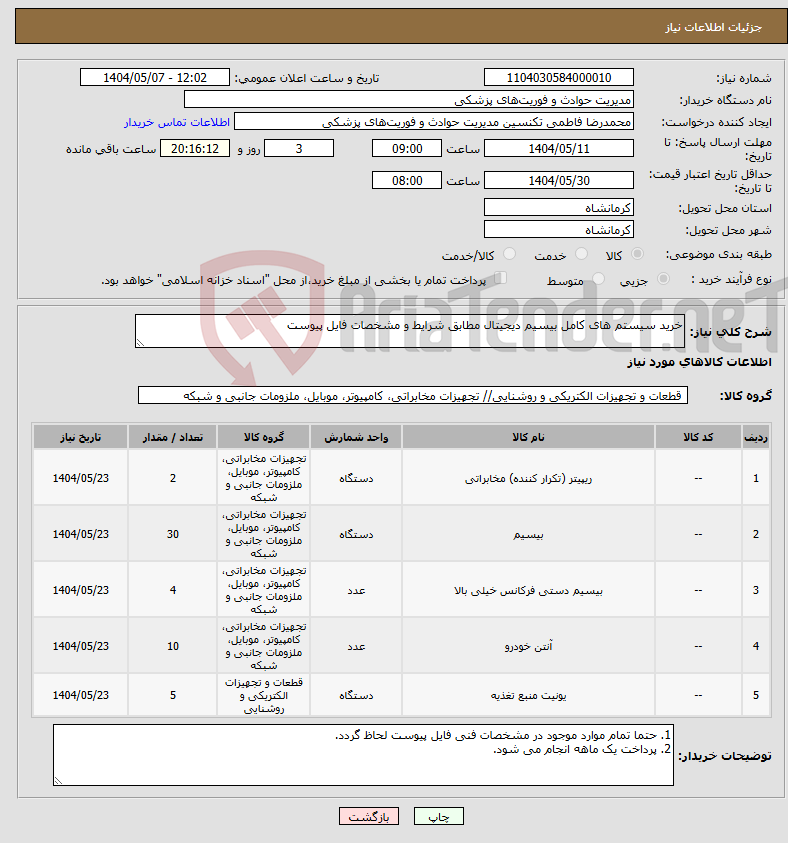Click the بیسیم دستی فرکانس خیلی بالا cell
The height and width of the screenshot is (843, 788).
pyautogui.click(x=528, y=590)
